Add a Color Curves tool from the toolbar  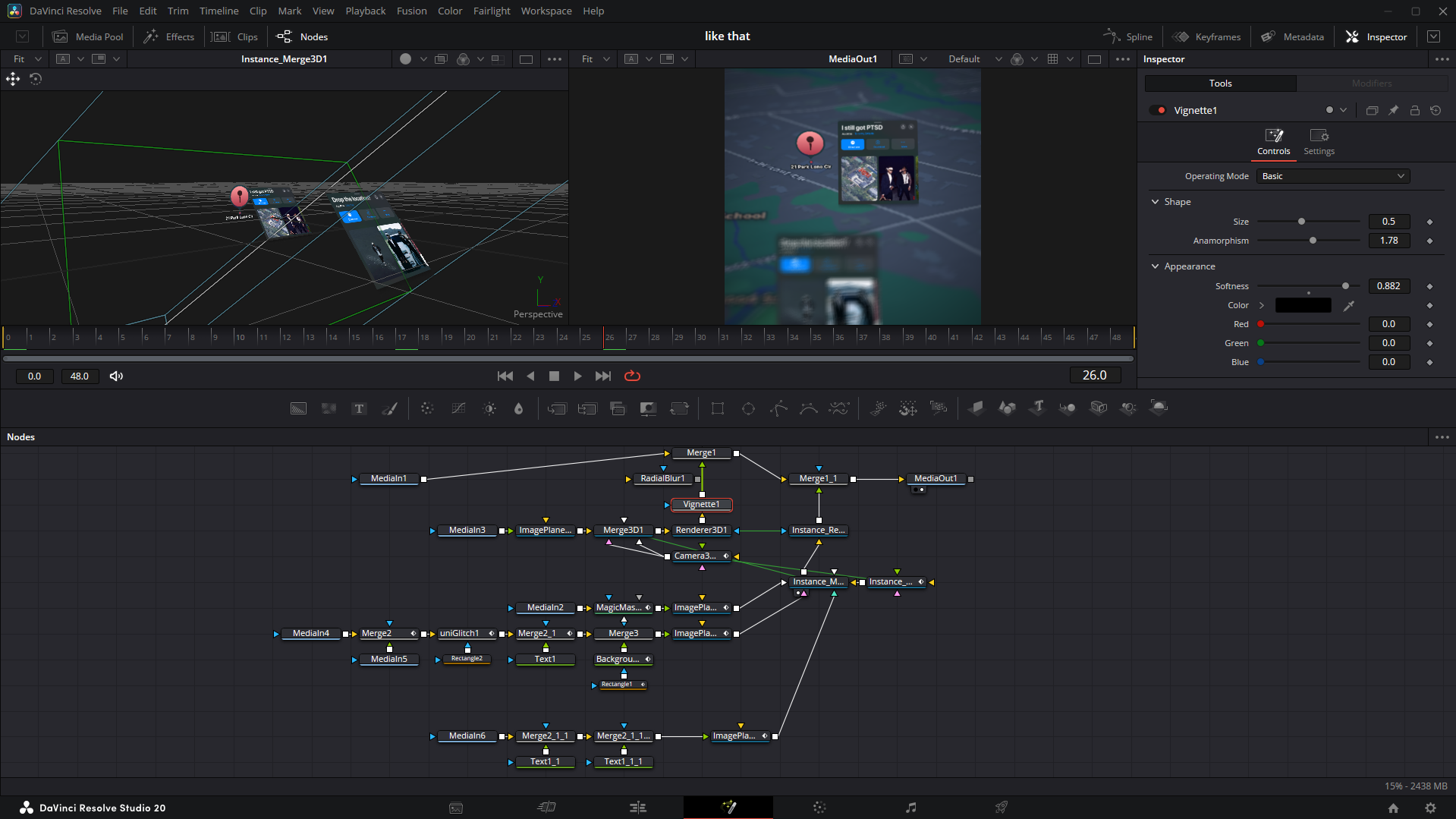(458, 408)
